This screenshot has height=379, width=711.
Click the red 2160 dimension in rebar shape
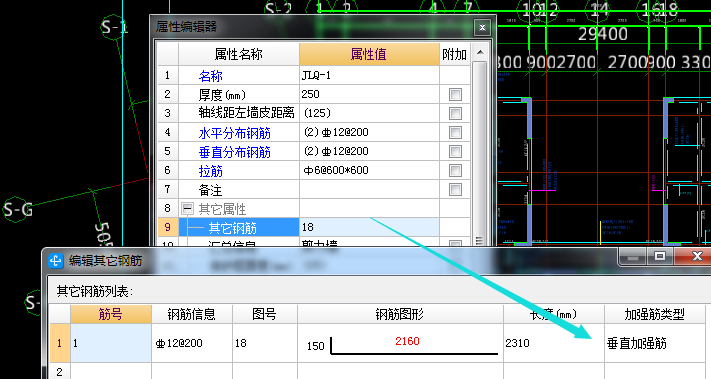click(x=407, y=341)
